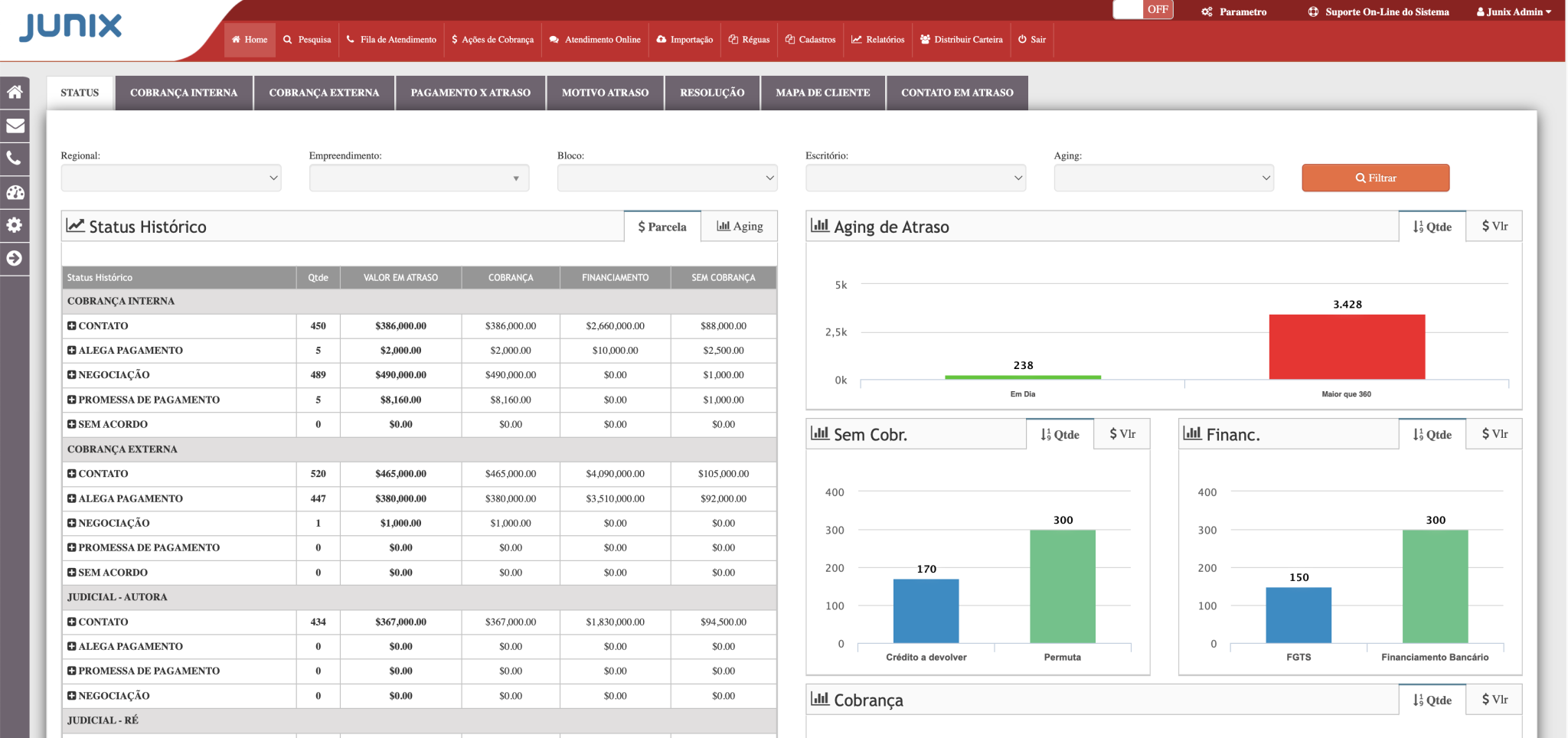
Task: Open the Empreendimento dropdown
Action: point(419,178)
